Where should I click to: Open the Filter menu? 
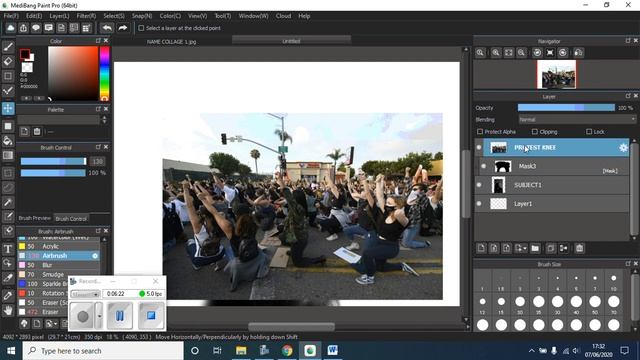(x=86, y=16)
